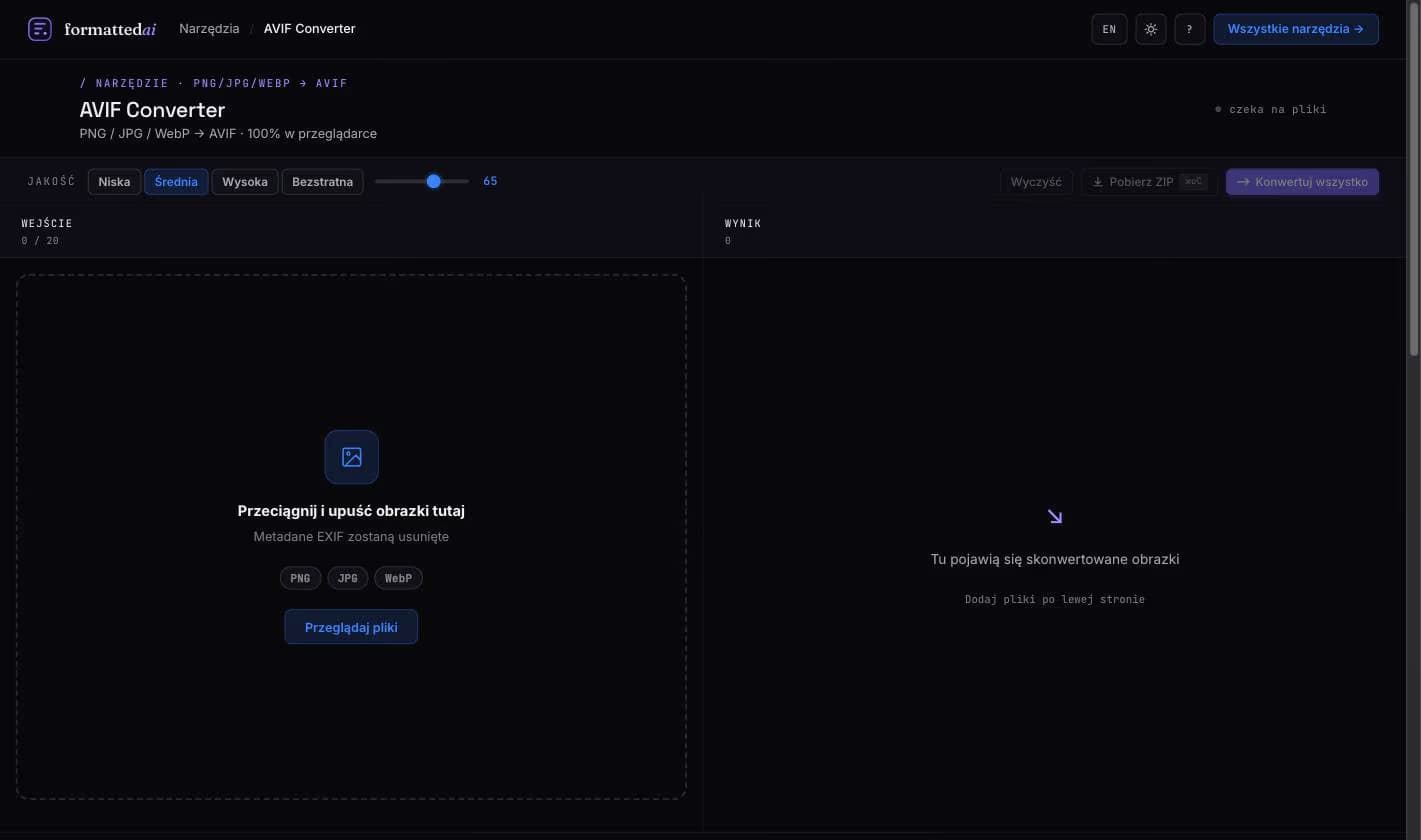This screenshot has height=840, width=1421.
Task: Click the WebP format badge
Action: click(398, 578)
